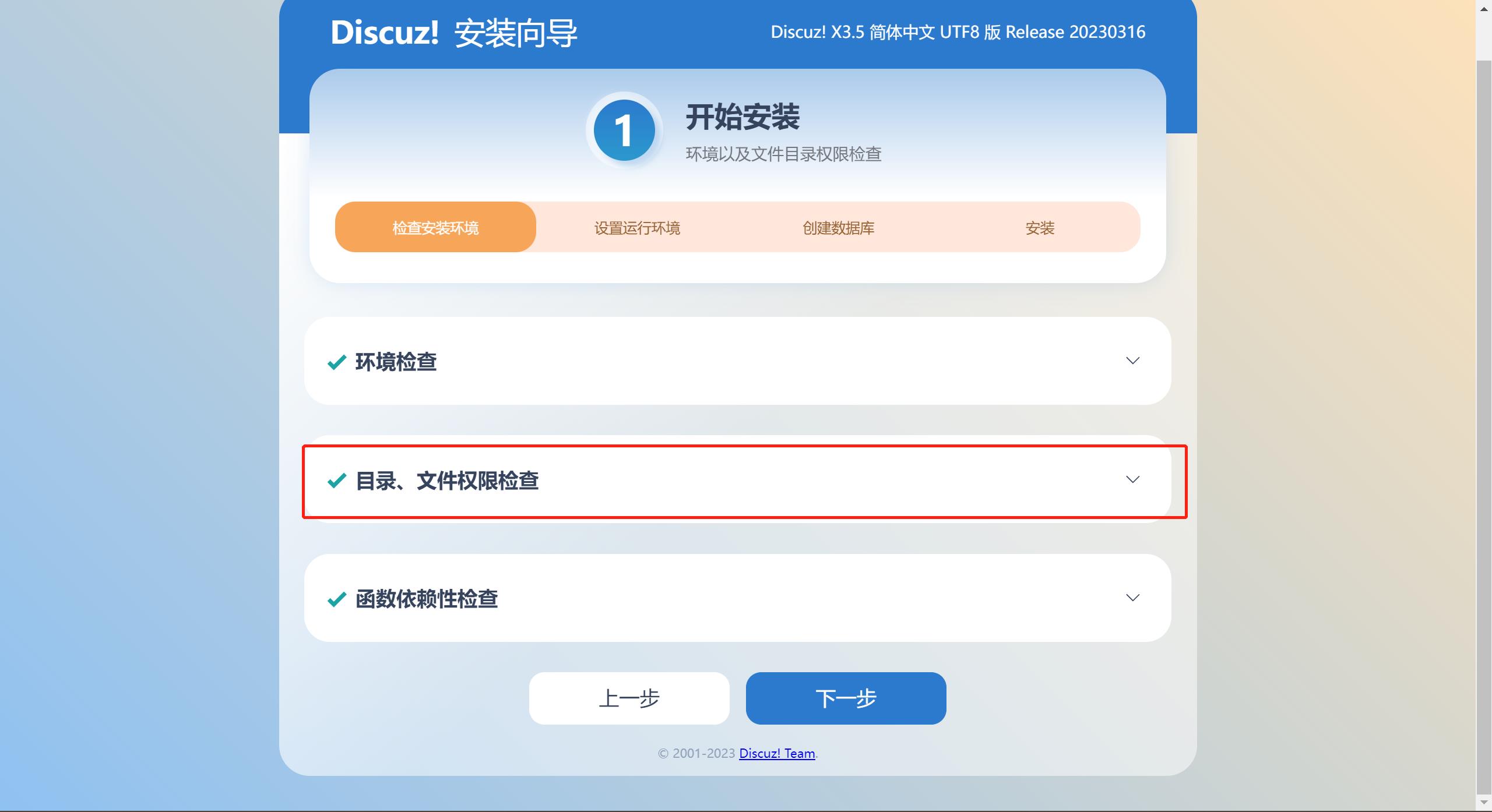
Task: Click the page scrollbar down arrow
Action: click(1484, 803)
